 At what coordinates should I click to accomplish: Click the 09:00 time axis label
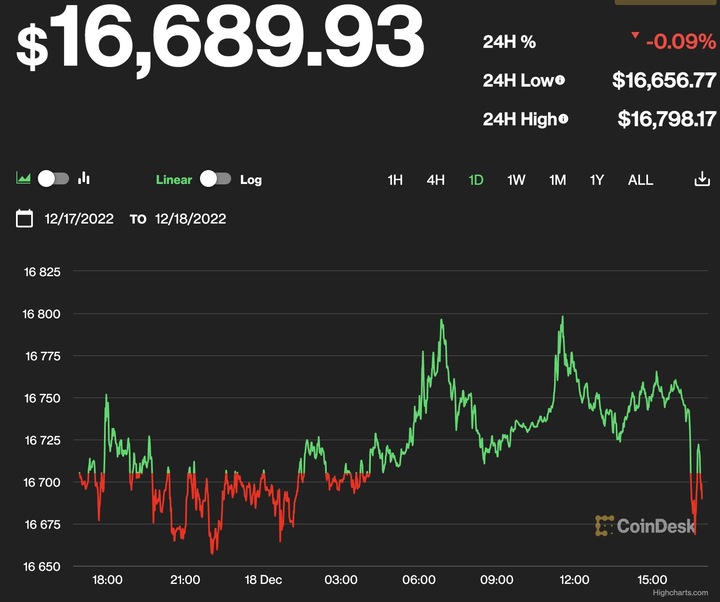click(x=497, y=580)
